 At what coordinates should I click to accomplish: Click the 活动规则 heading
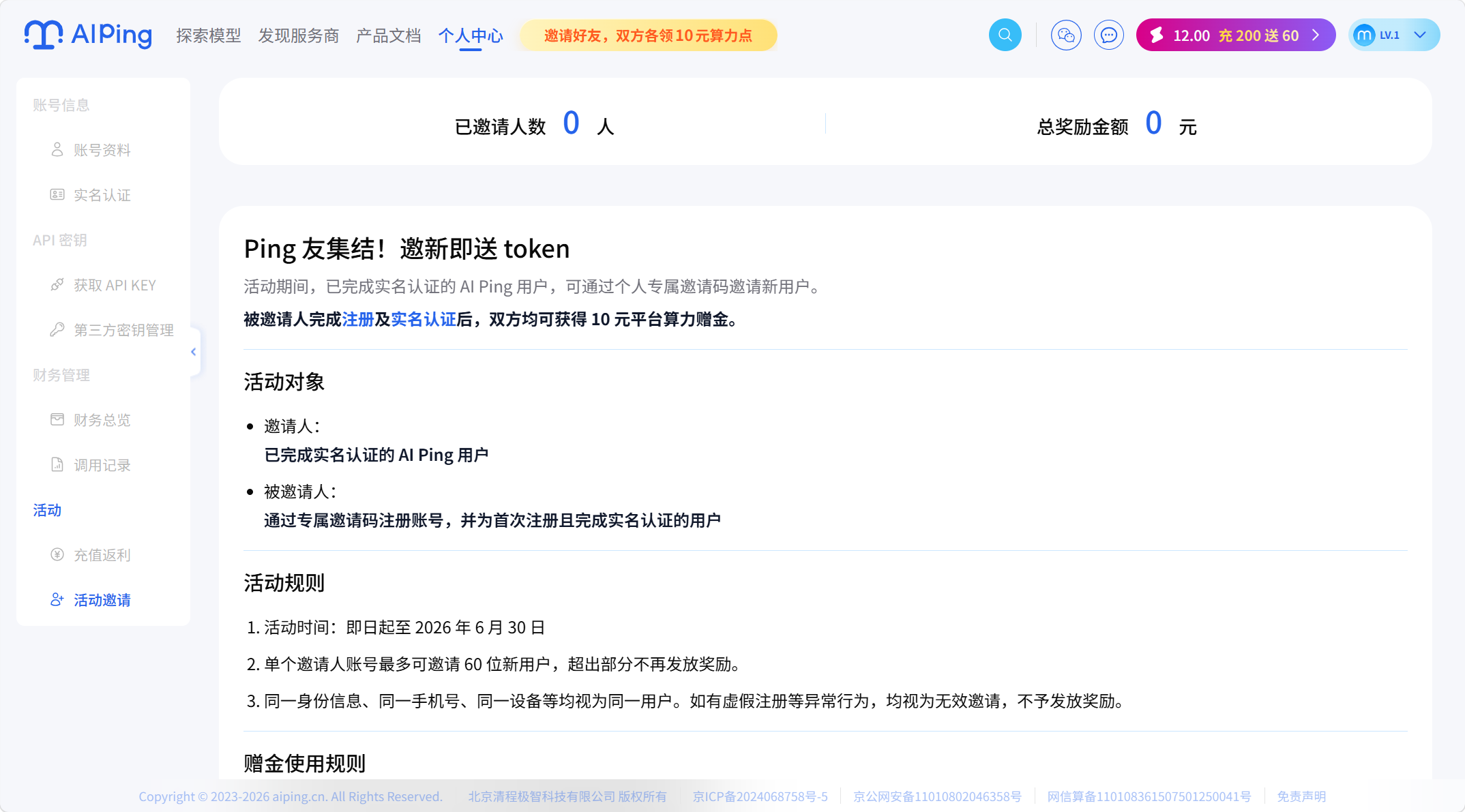[x=284, y=583]
